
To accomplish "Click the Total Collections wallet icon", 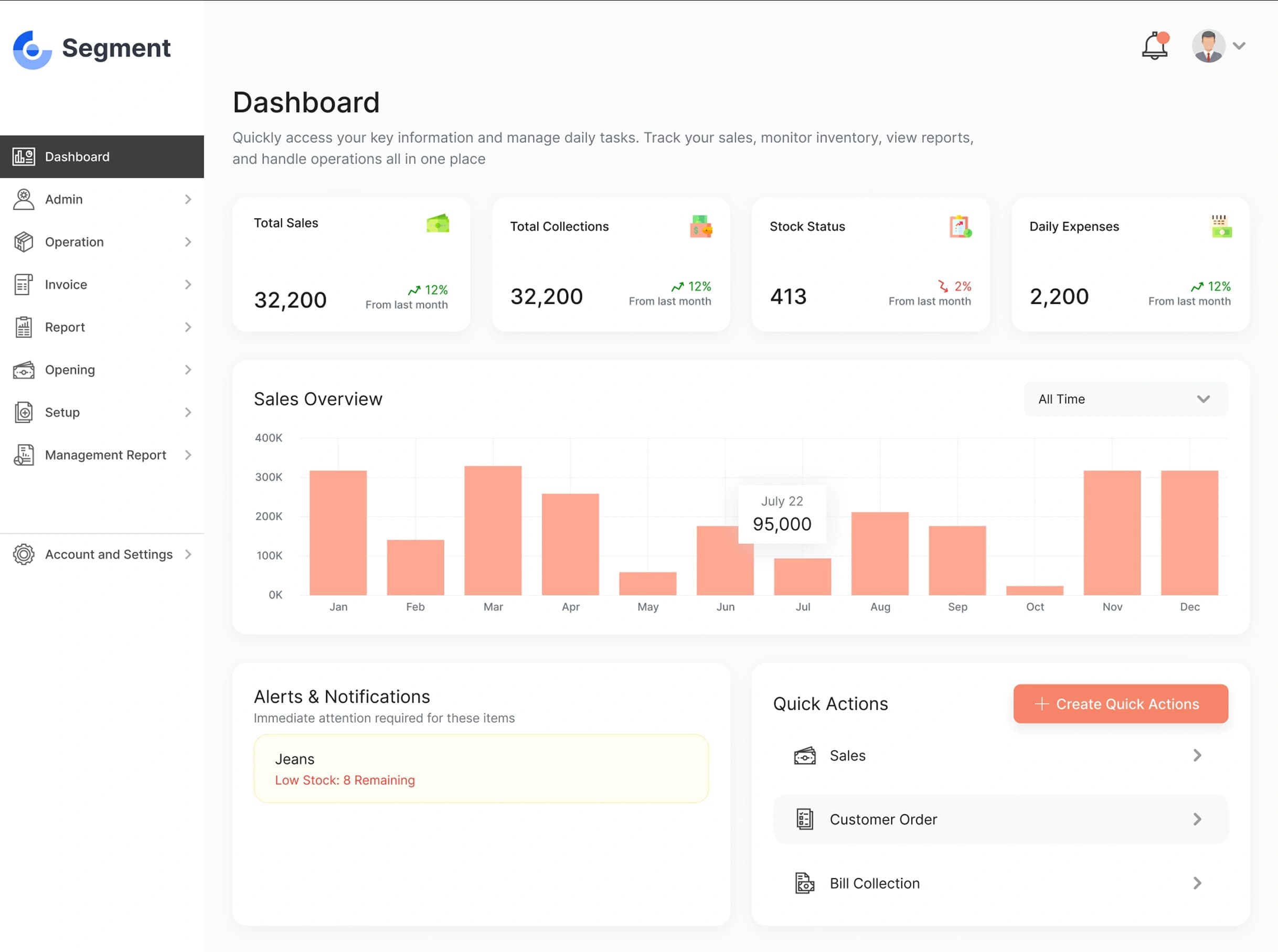I will pyautogui.click(x=700, y=227).
